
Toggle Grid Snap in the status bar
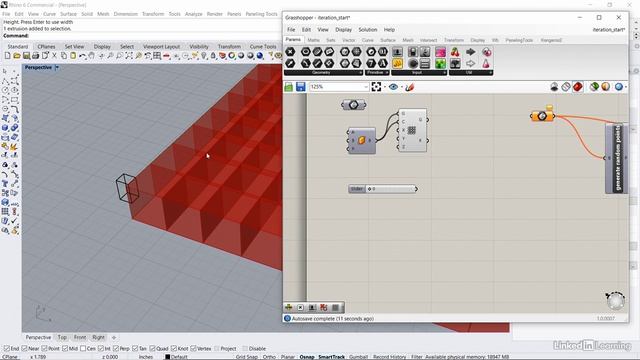click(247, 357)
